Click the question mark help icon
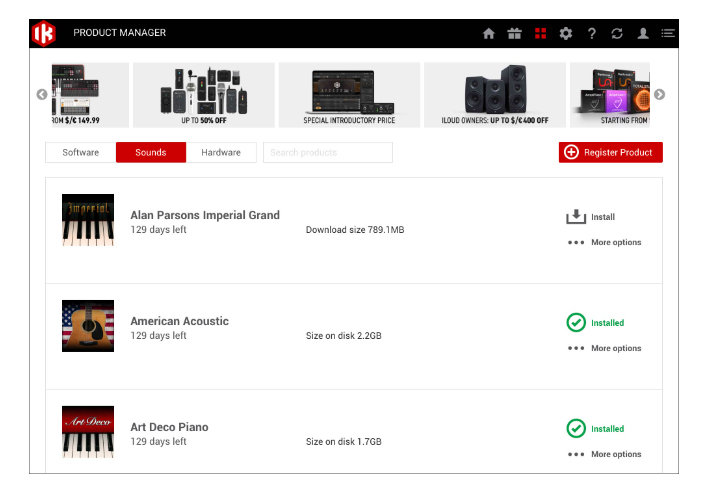 click(x=592, y=34)
